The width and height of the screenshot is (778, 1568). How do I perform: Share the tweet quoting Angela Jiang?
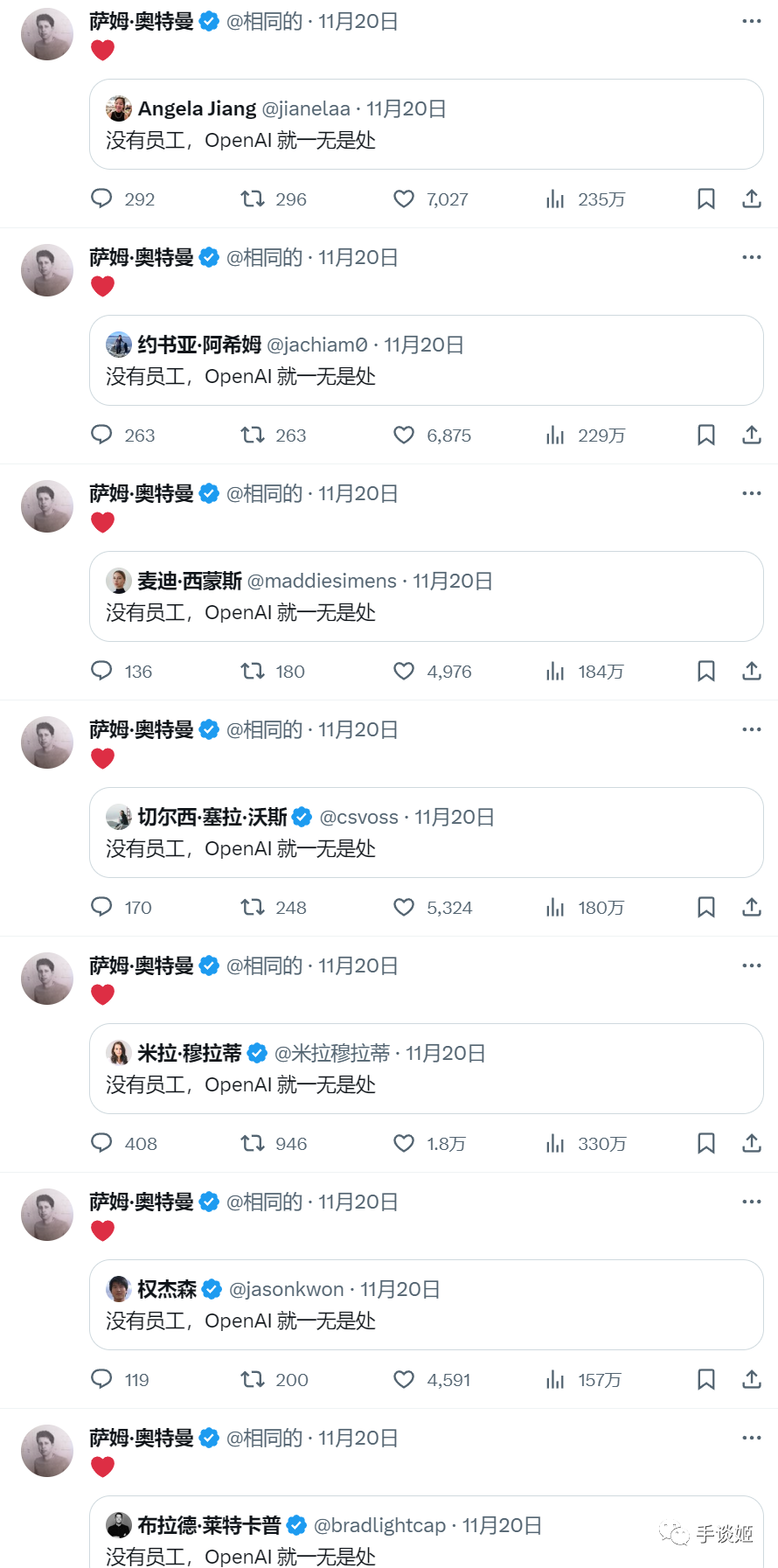pyautogui.click(x=752, y=199)
